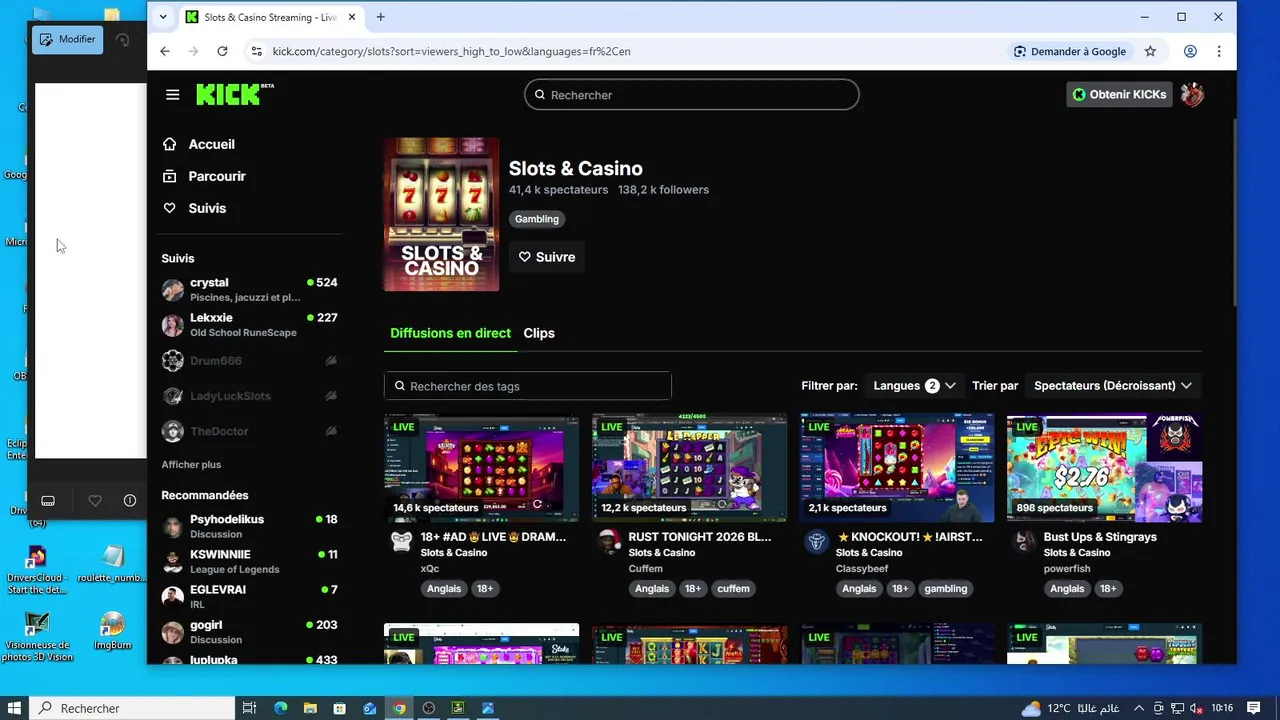Open the hamburger sidebar menu on Kick
The image size is (1280, 720).
[173, 95]
